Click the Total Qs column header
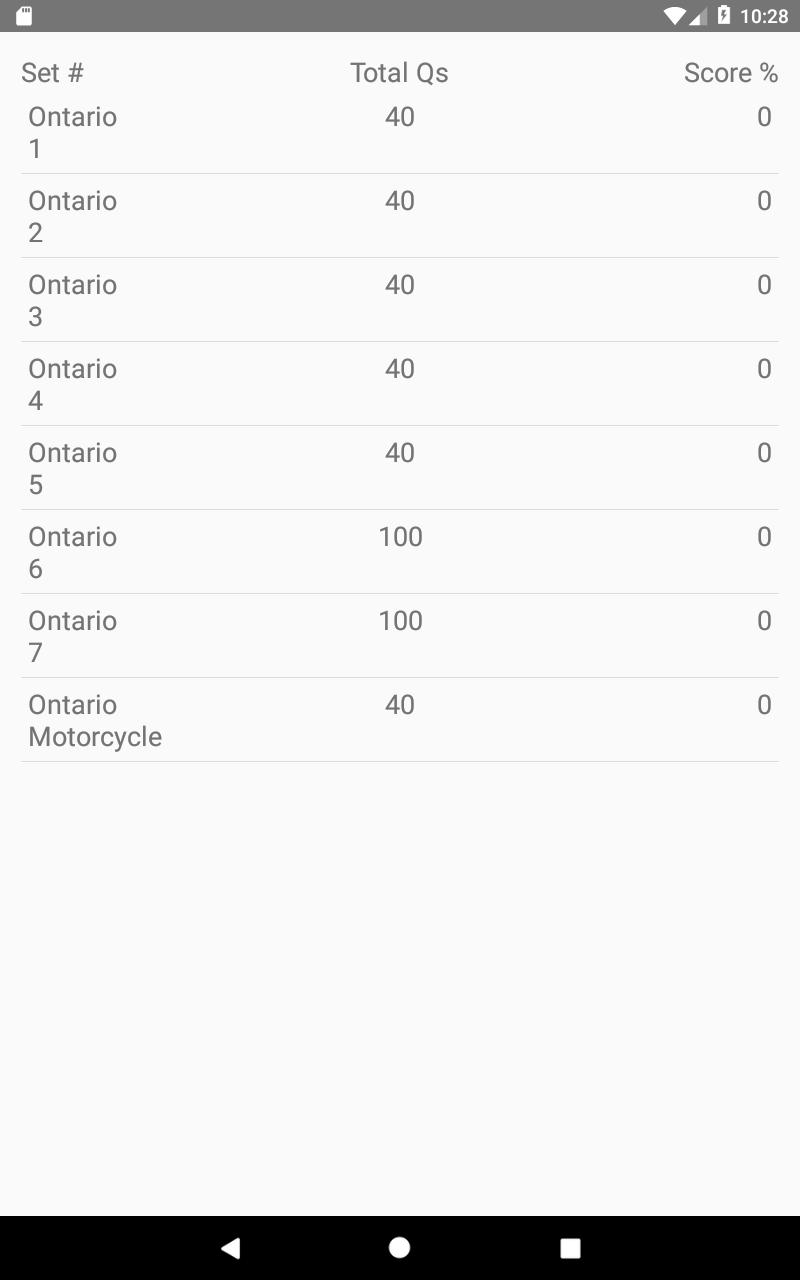This screenshot has width=800, height=1280. point(399,73)
